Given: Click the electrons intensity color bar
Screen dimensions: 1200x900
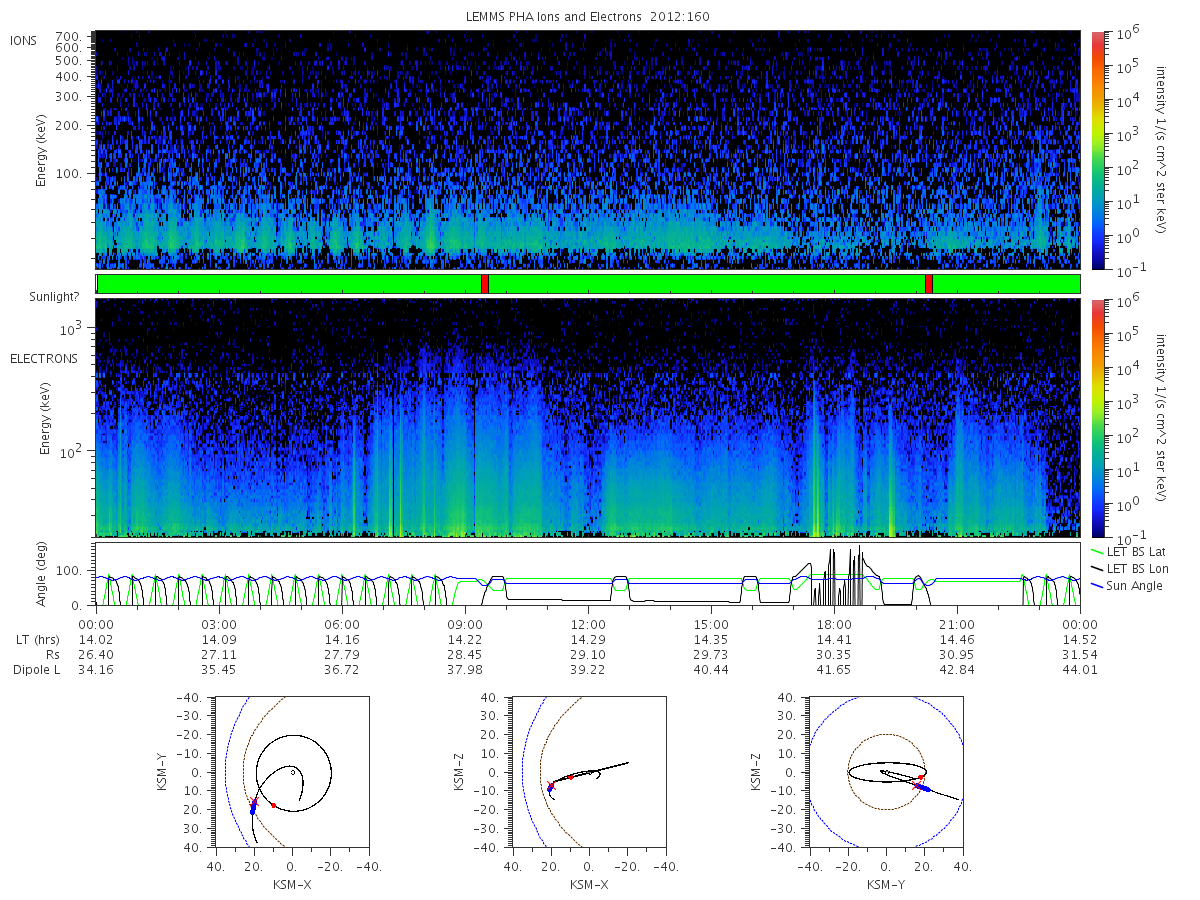Looking at the screenshot, I should point(1098,418).
